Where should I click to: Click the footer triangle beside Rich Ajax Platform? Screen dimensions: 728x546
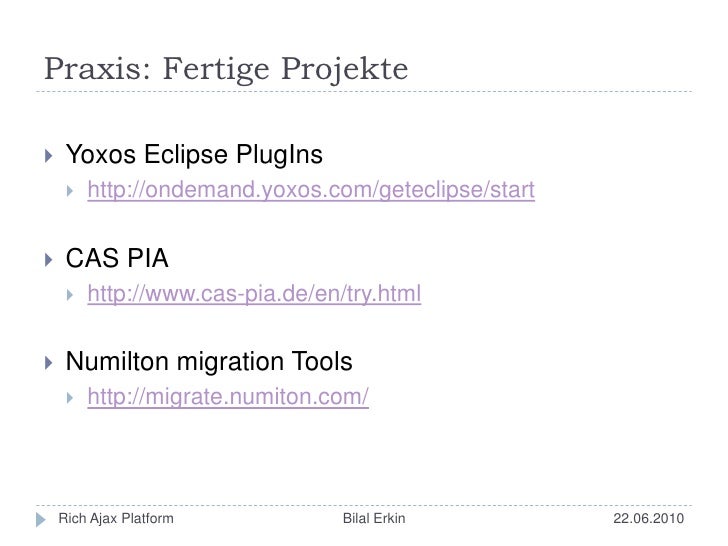(41, 520)
